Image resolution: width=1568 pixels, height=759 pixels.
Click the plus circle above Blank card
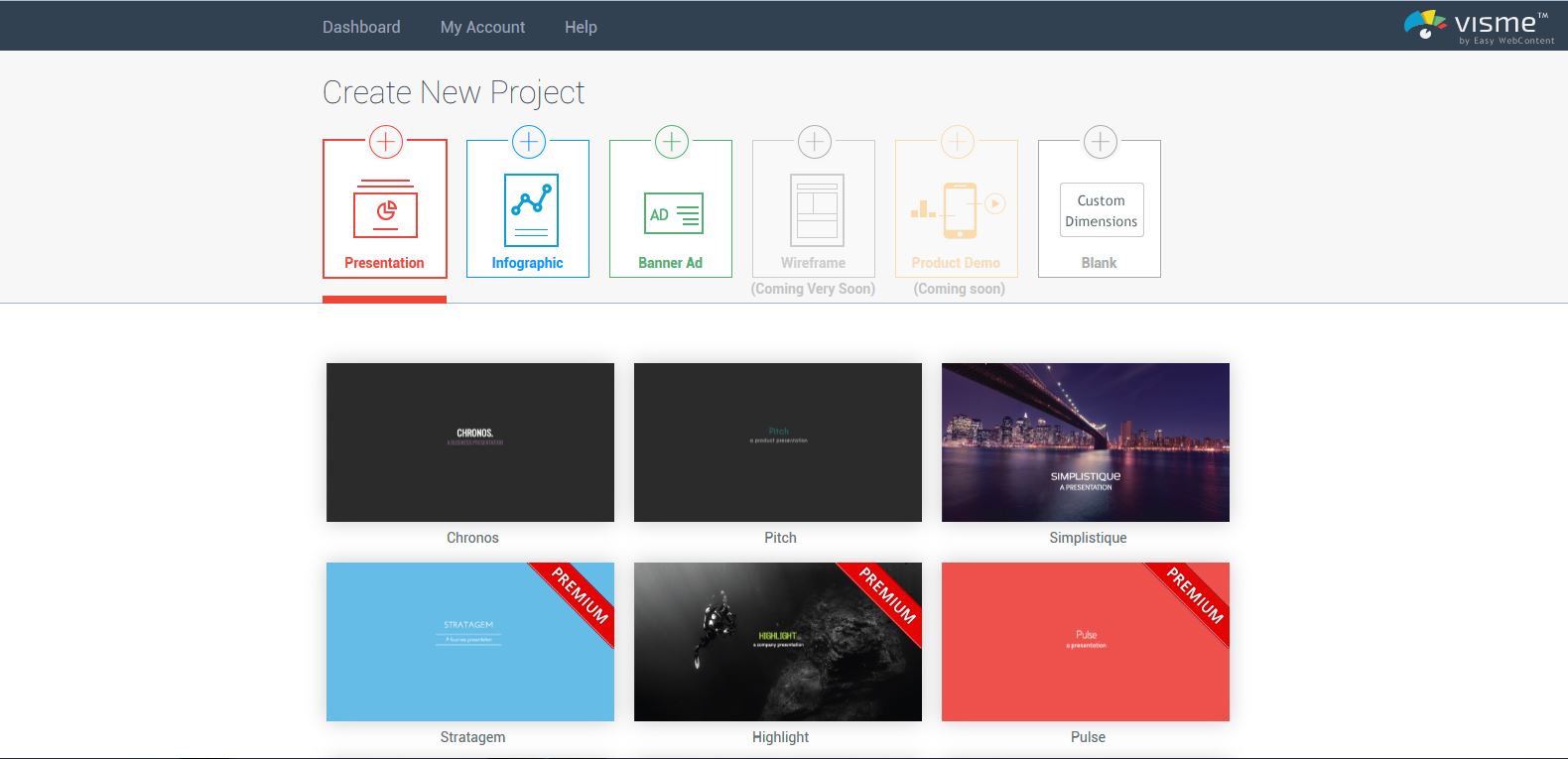pos(1101,142)
